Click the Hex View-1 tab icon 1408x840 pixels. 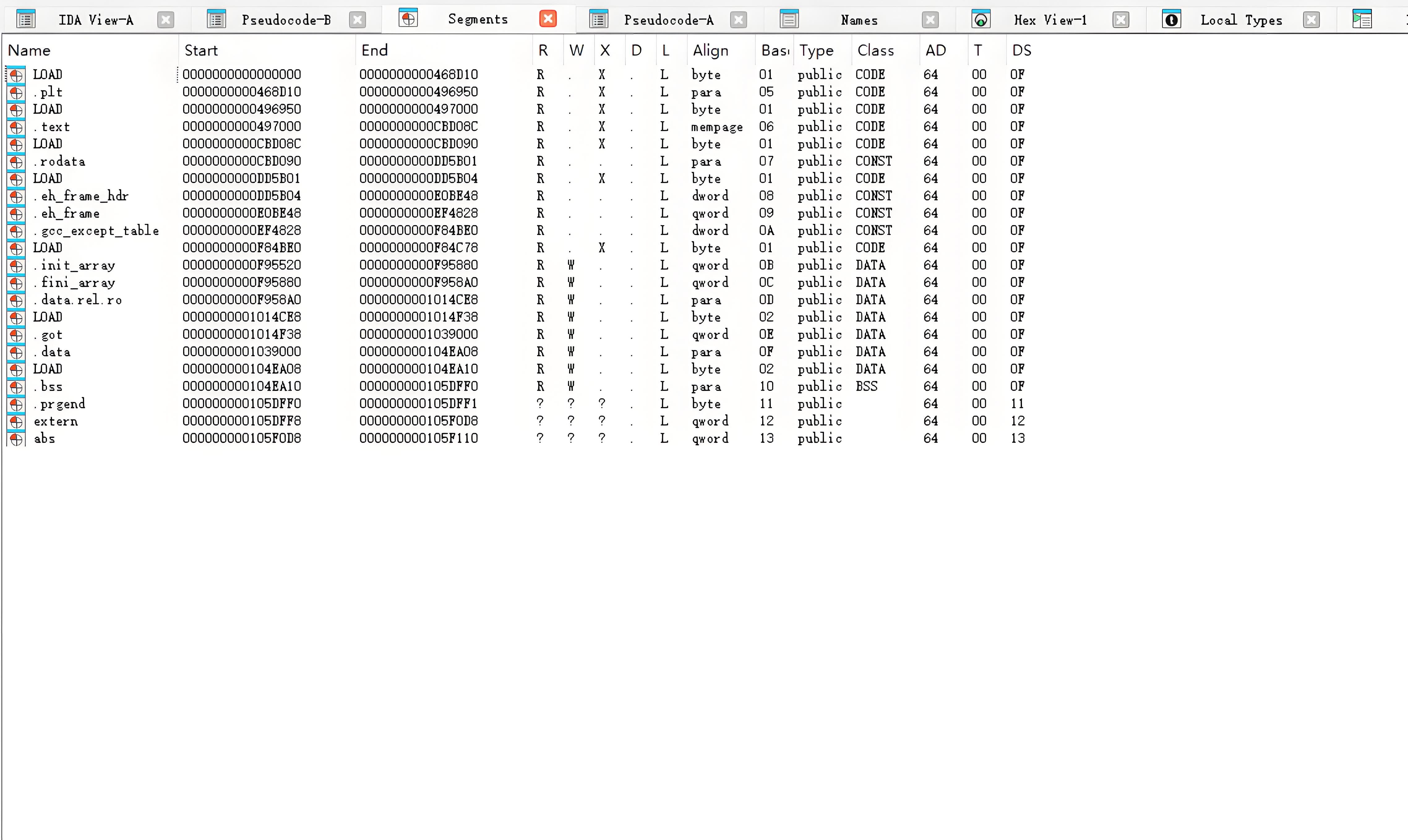coord(981,19)
